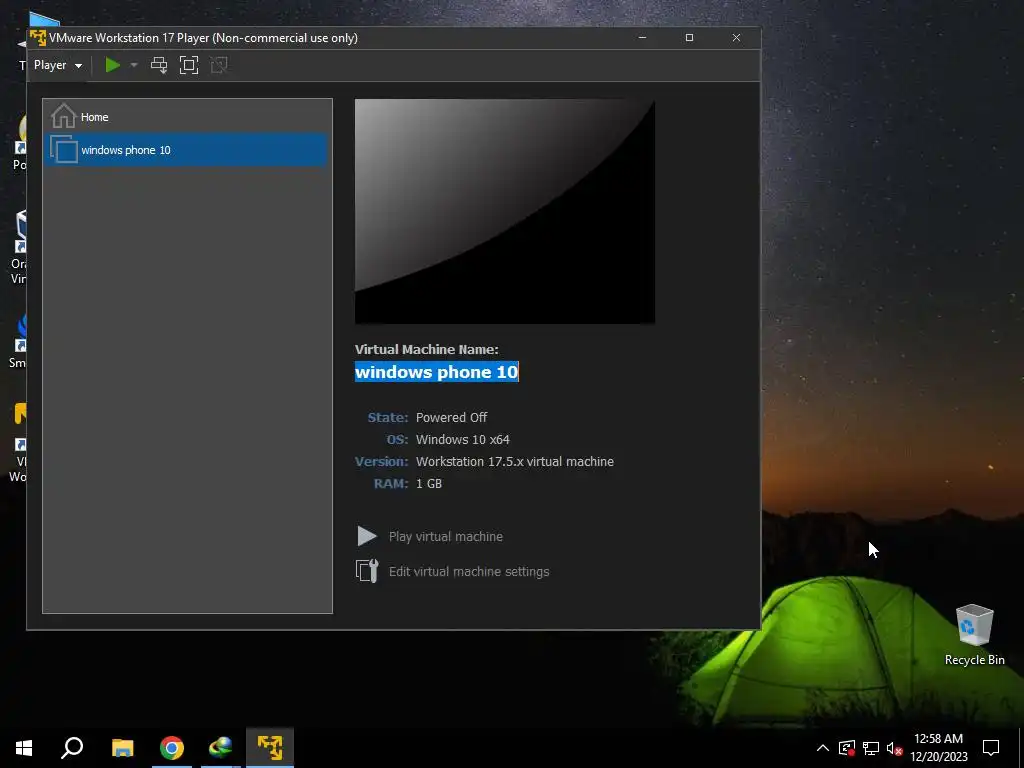The image size is (1024, 768).
Task: Close the VMware Workstation Player window
Action: [737, 38]
